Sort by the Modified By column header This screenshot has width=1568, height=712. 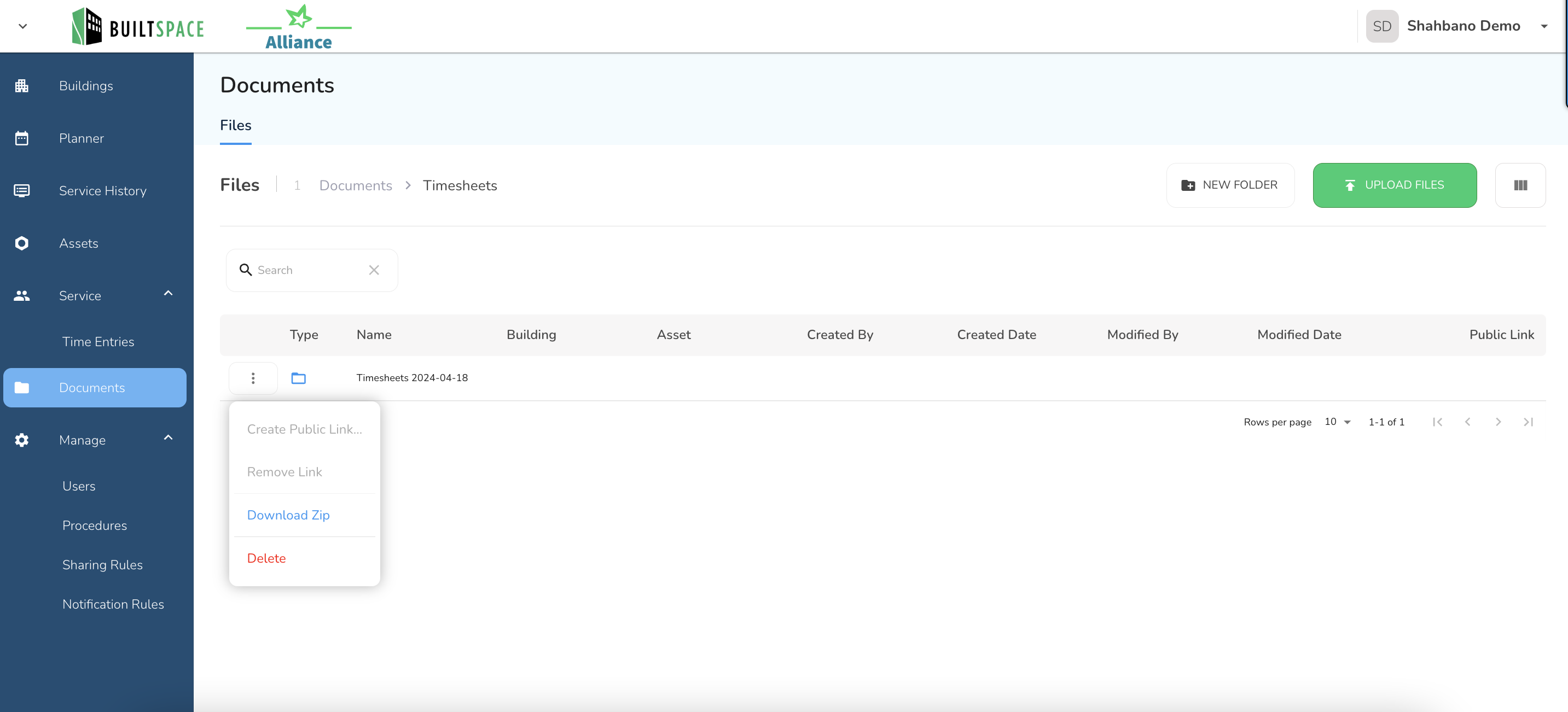1142,335
